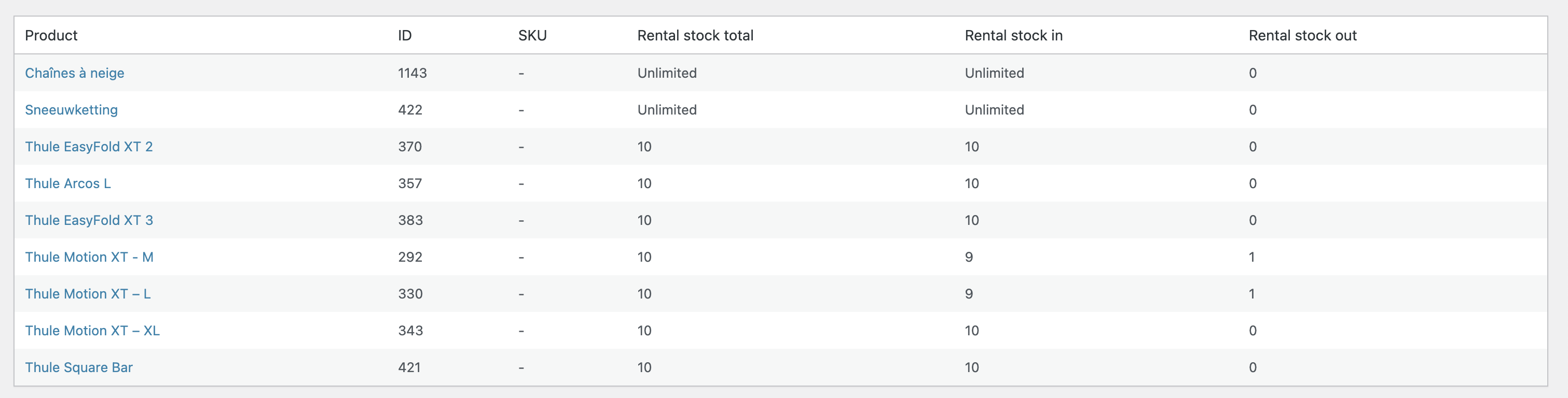Image resolution: width=1568 pixels, height=398 pixels.
Task: Click Unlimited stock in for Sneeuwketting
Action: [995, 110]
